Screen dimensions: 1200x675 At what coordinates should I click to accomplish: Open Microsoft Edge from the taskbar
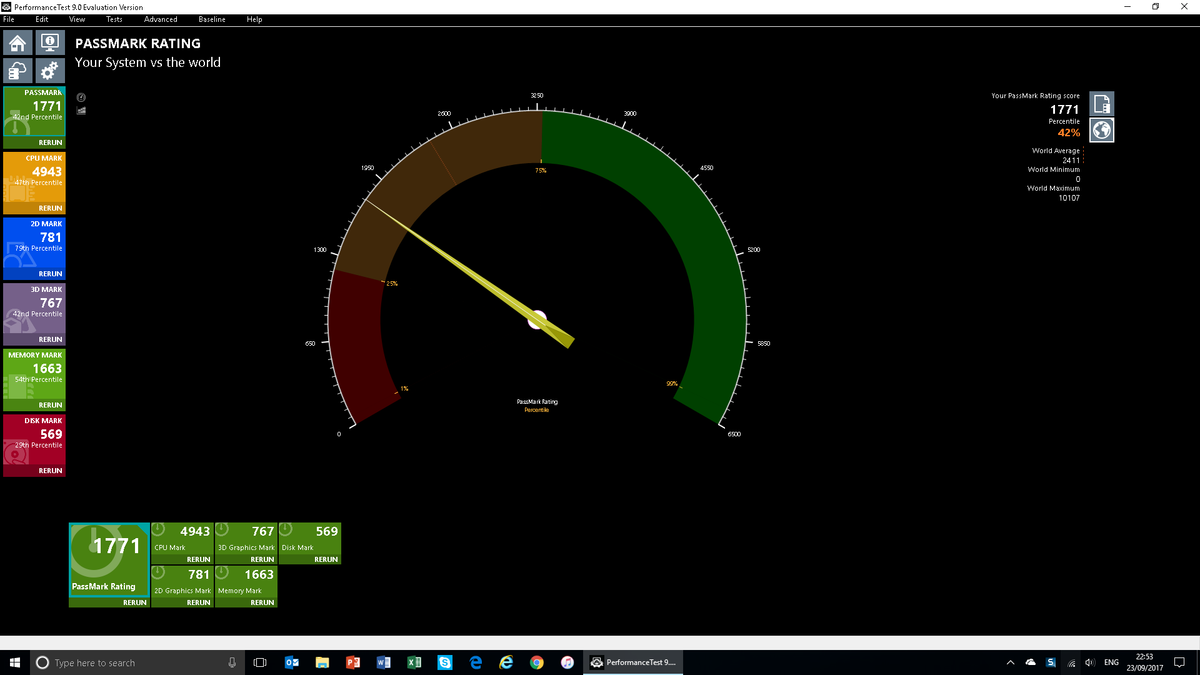475,662
